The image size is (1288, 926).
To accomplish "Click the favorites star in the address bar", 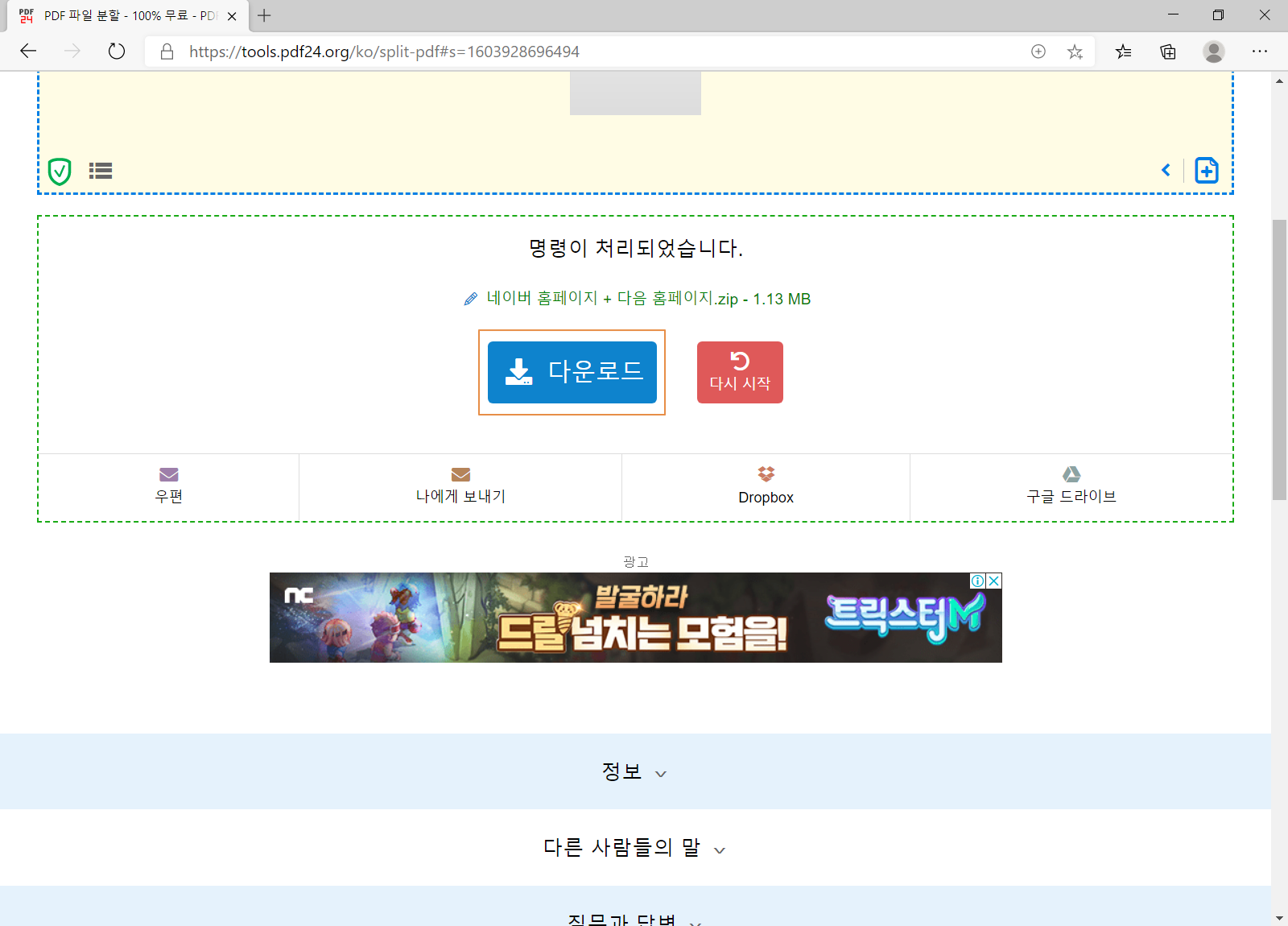I will pyautogui.click(x=1075, y=51).
